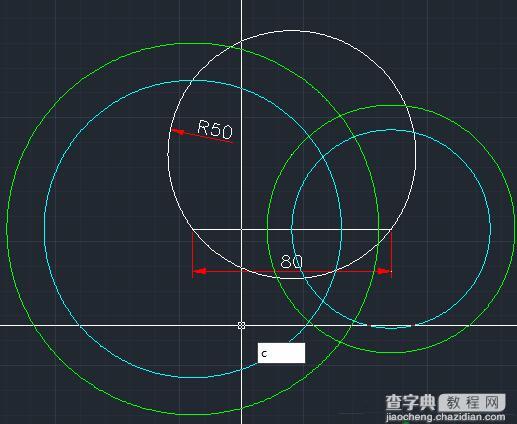Click the white horizontal chord line
The width and height of the screenshot is (517, 424).
coord(292,229)
